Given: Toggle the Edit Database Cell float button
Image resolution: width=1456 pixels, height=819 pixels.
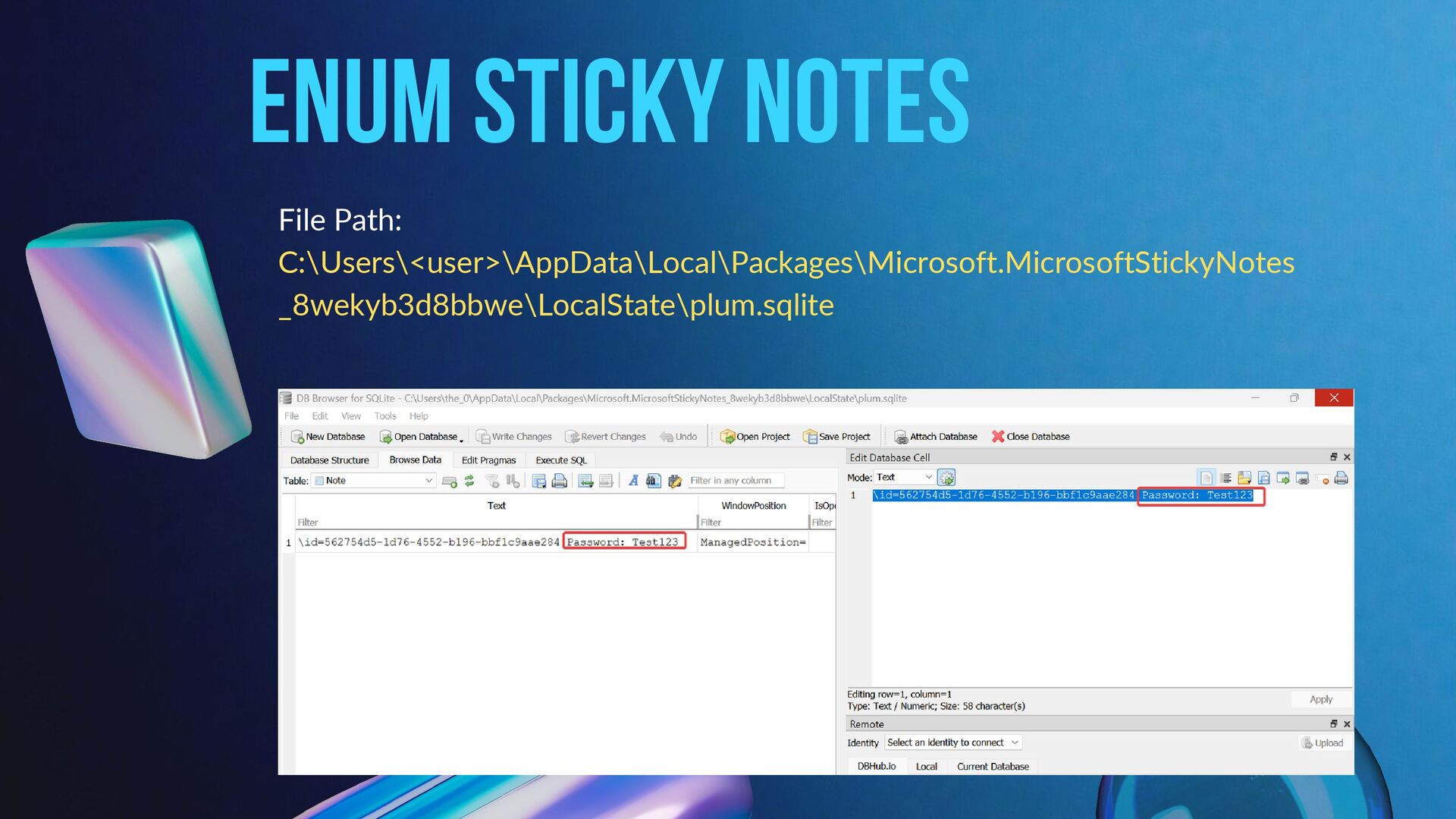Looking at the screenshot, I should 1333,457.
